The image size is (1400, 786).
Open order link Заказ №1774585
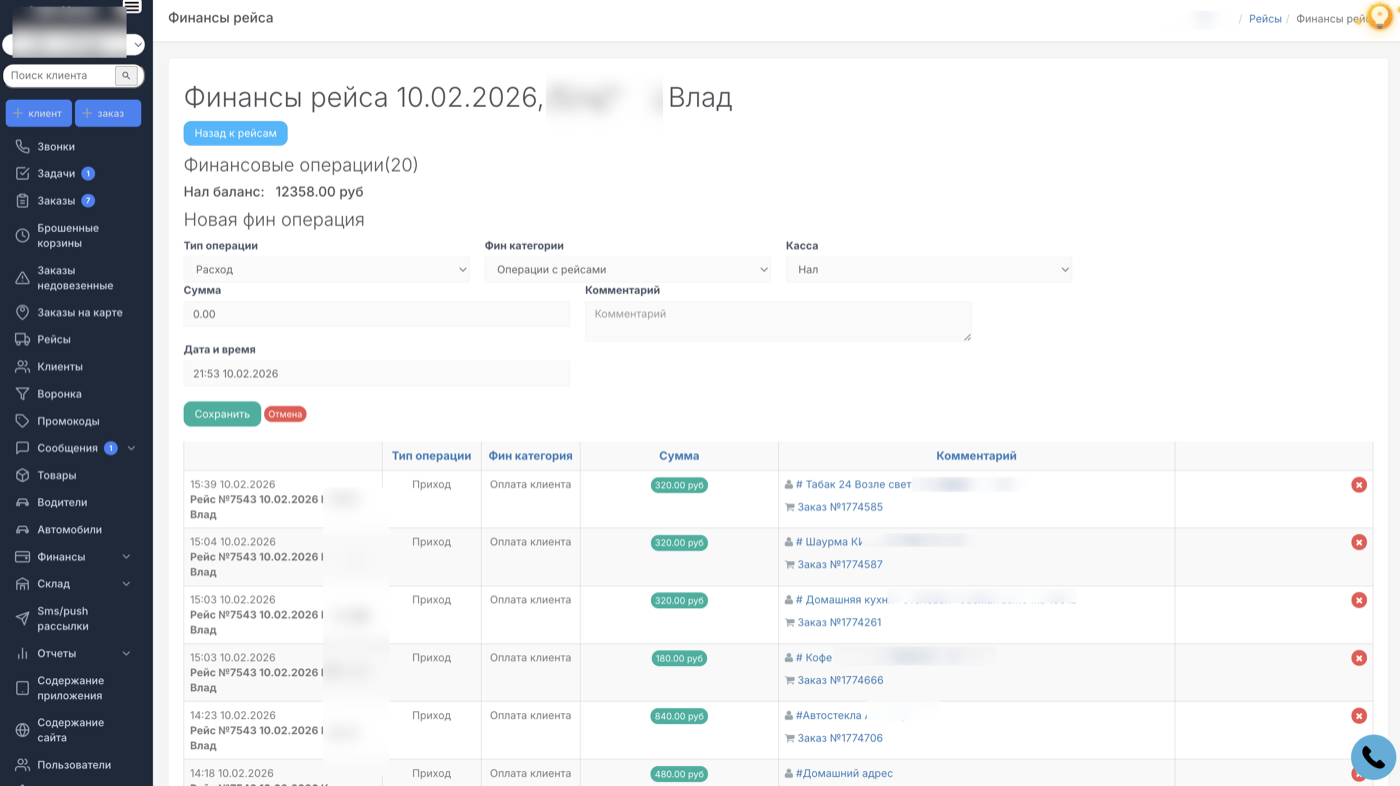839,507
